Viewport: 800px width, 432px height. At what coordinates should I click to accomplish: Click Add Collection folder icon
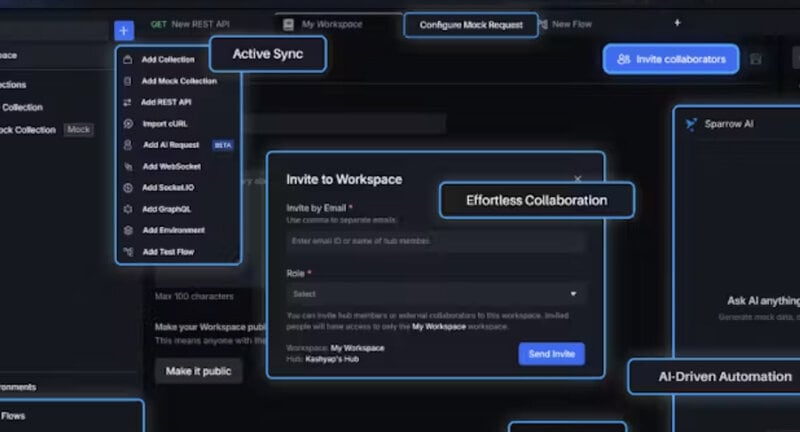(128, 60)
